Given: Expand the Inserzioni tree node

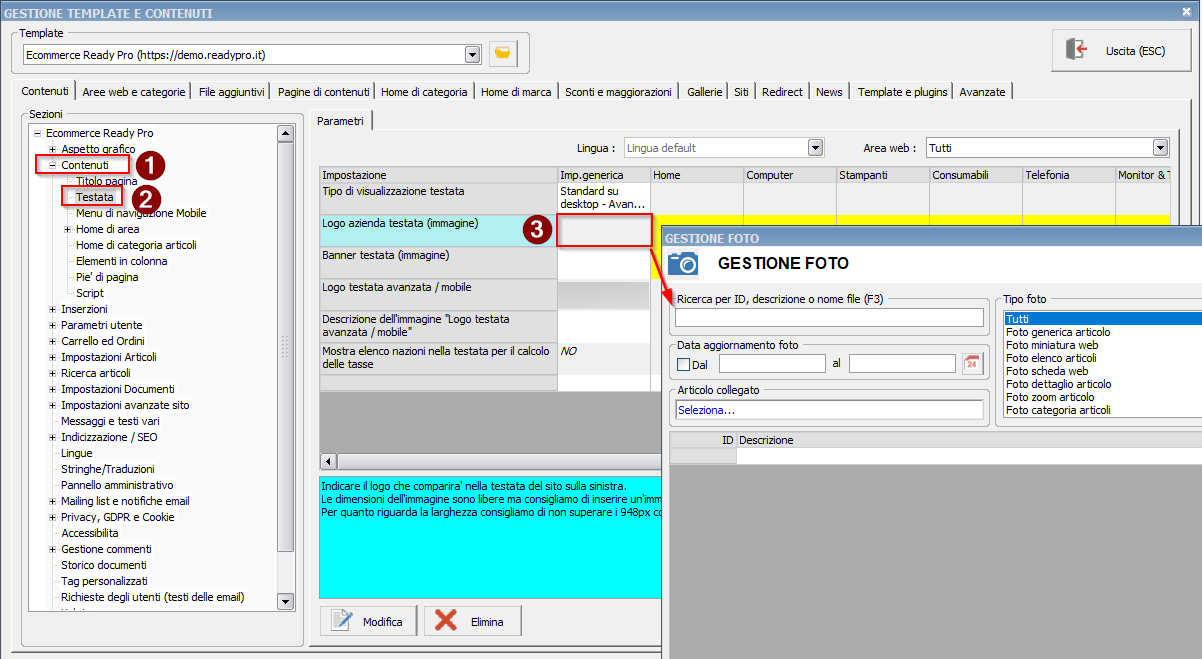Looking at the screenshot, I should click(x=52, y=309).
